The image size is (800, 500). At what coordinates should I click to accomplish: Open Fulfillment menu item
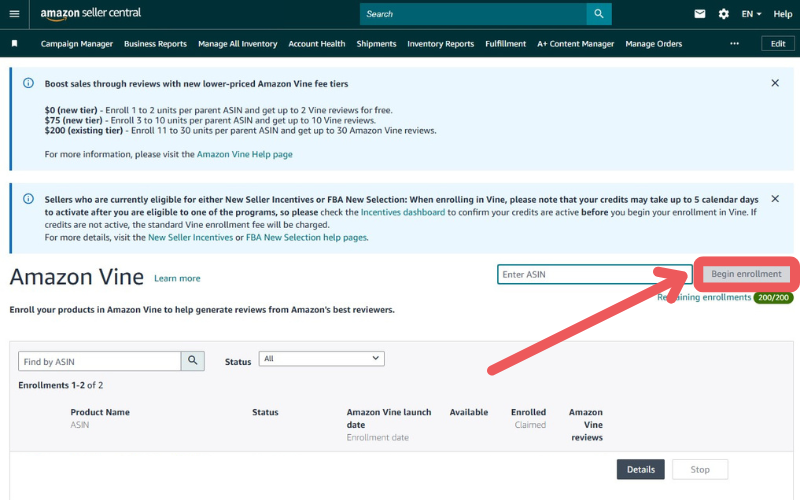[505, 44]
